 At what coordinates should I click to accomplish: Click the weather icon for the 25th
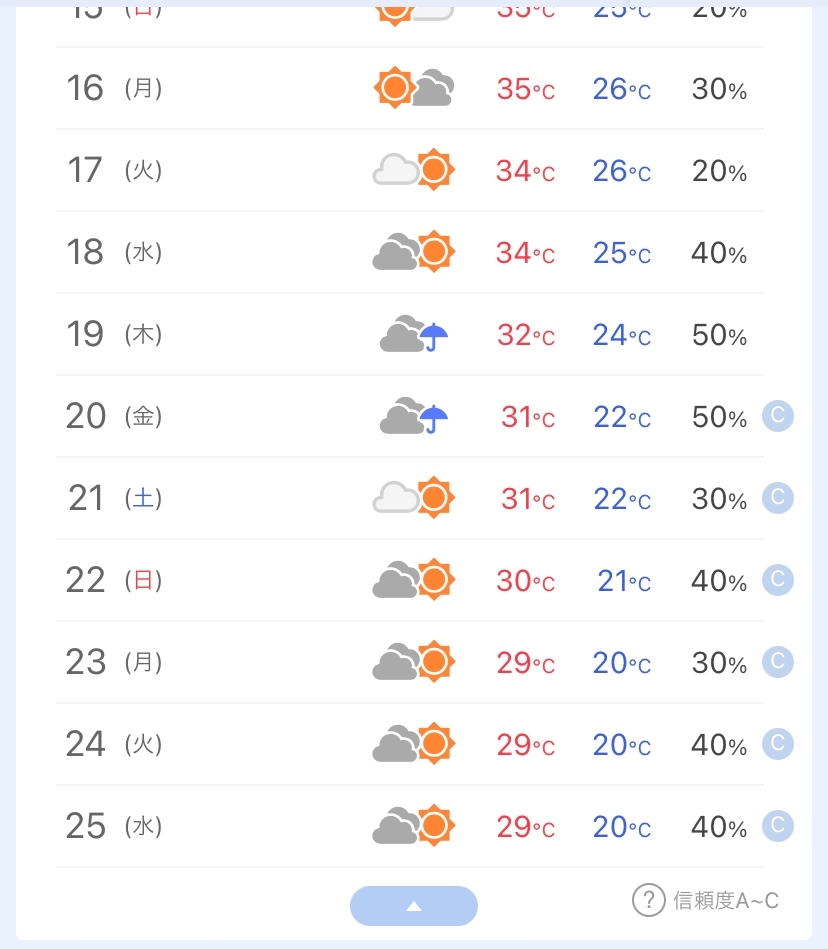(x=413, y=826)
